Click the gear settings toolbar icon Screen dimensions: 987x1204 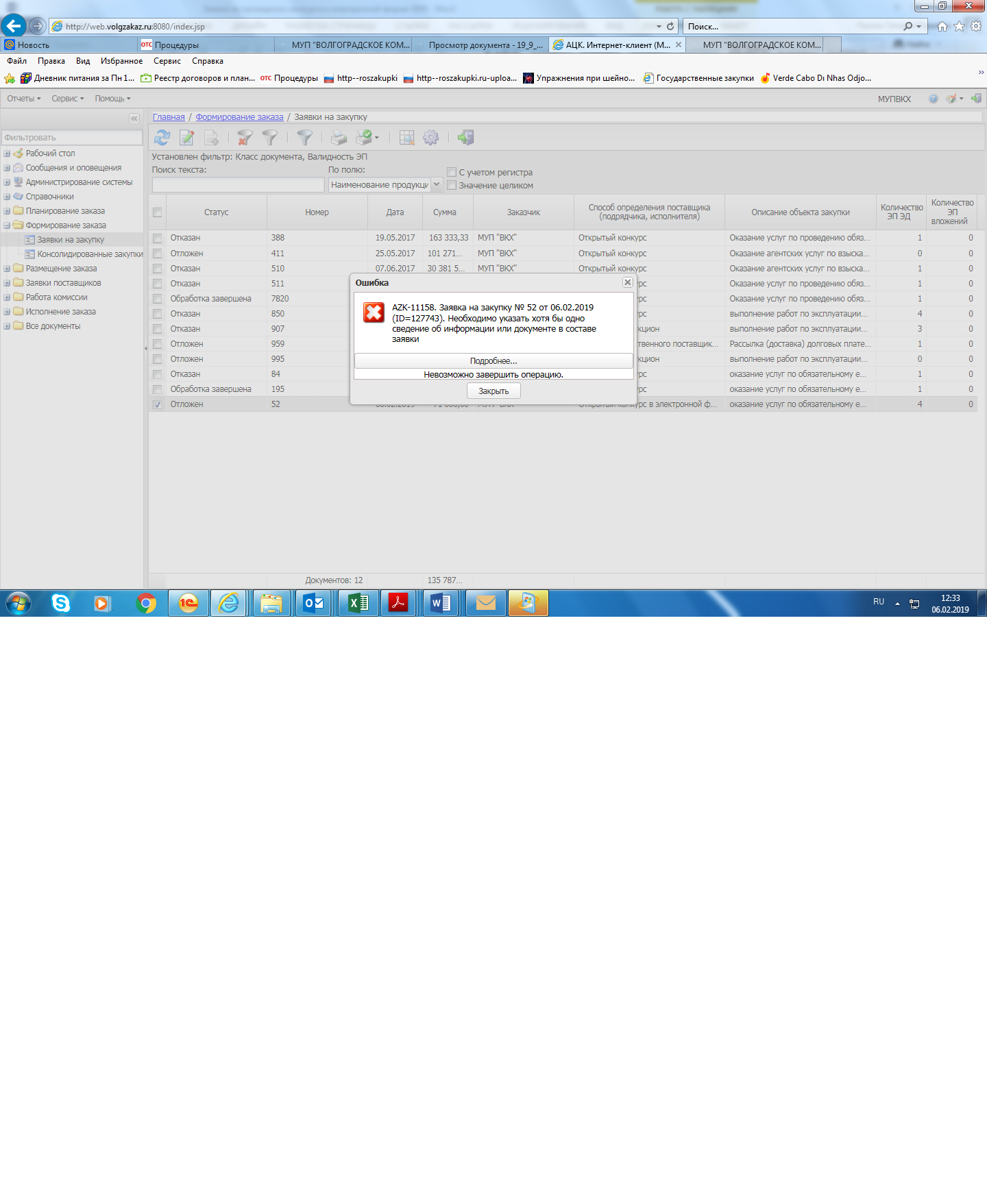coord(430,138)
